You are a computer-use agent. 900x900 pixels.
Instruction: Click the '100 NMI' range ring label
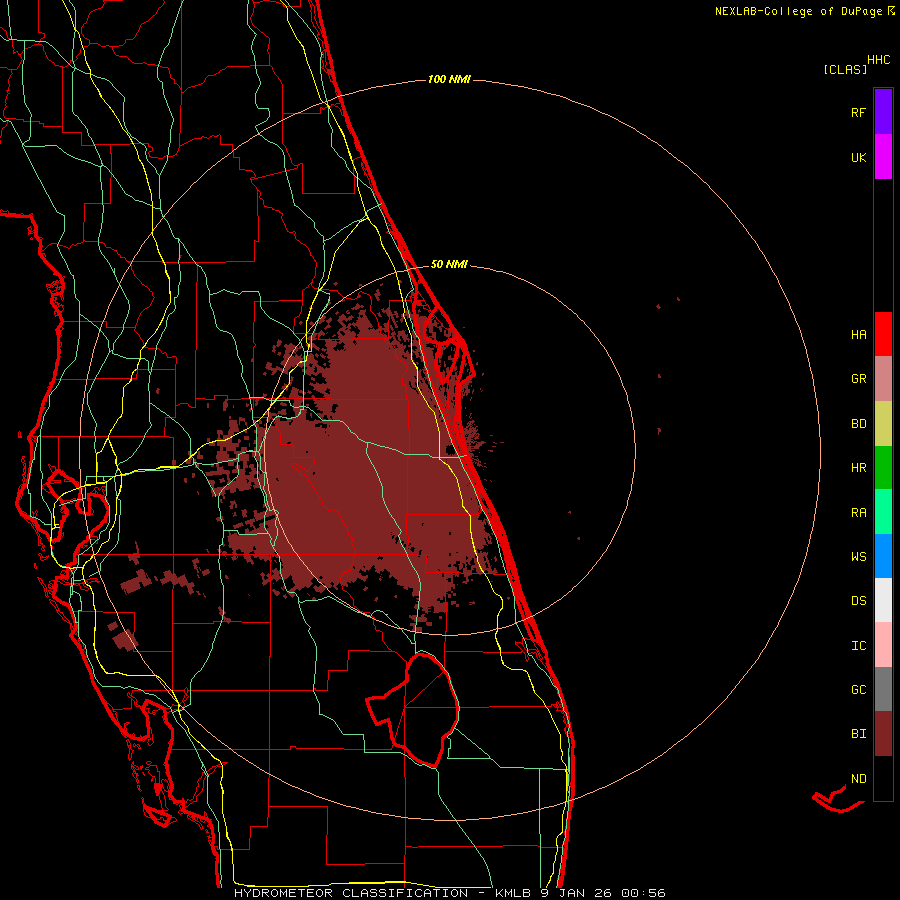(449, 79)
